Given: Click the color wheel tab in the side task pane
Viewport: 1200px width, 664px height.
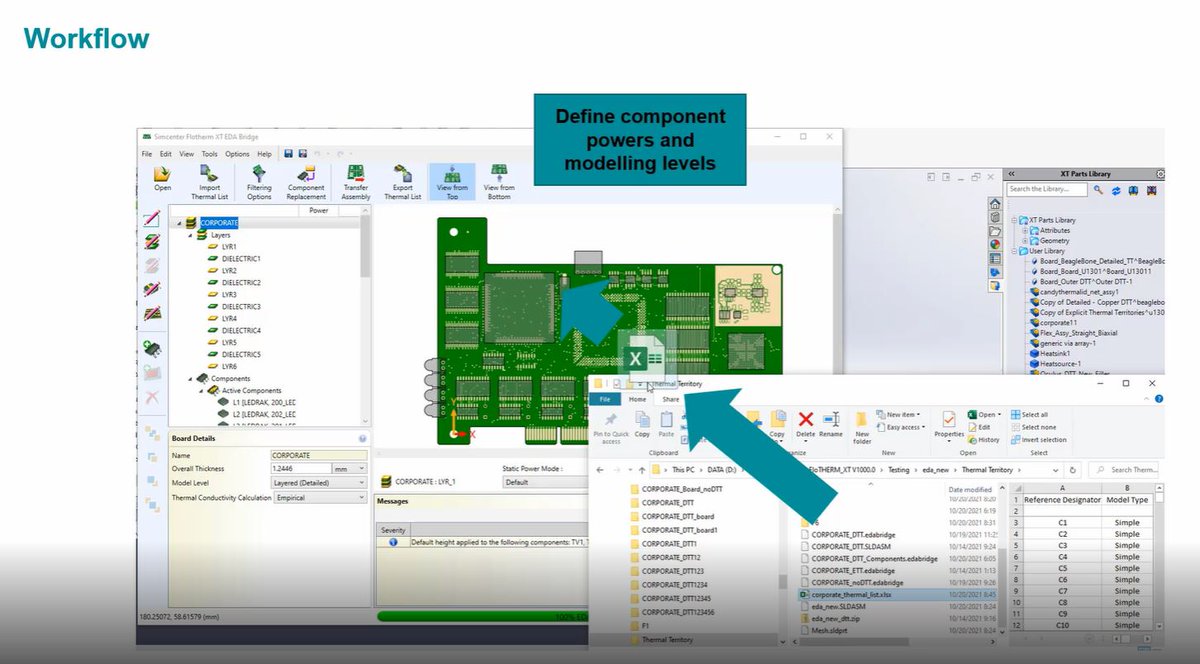Looking at the screenshot, I should point(995,244).
